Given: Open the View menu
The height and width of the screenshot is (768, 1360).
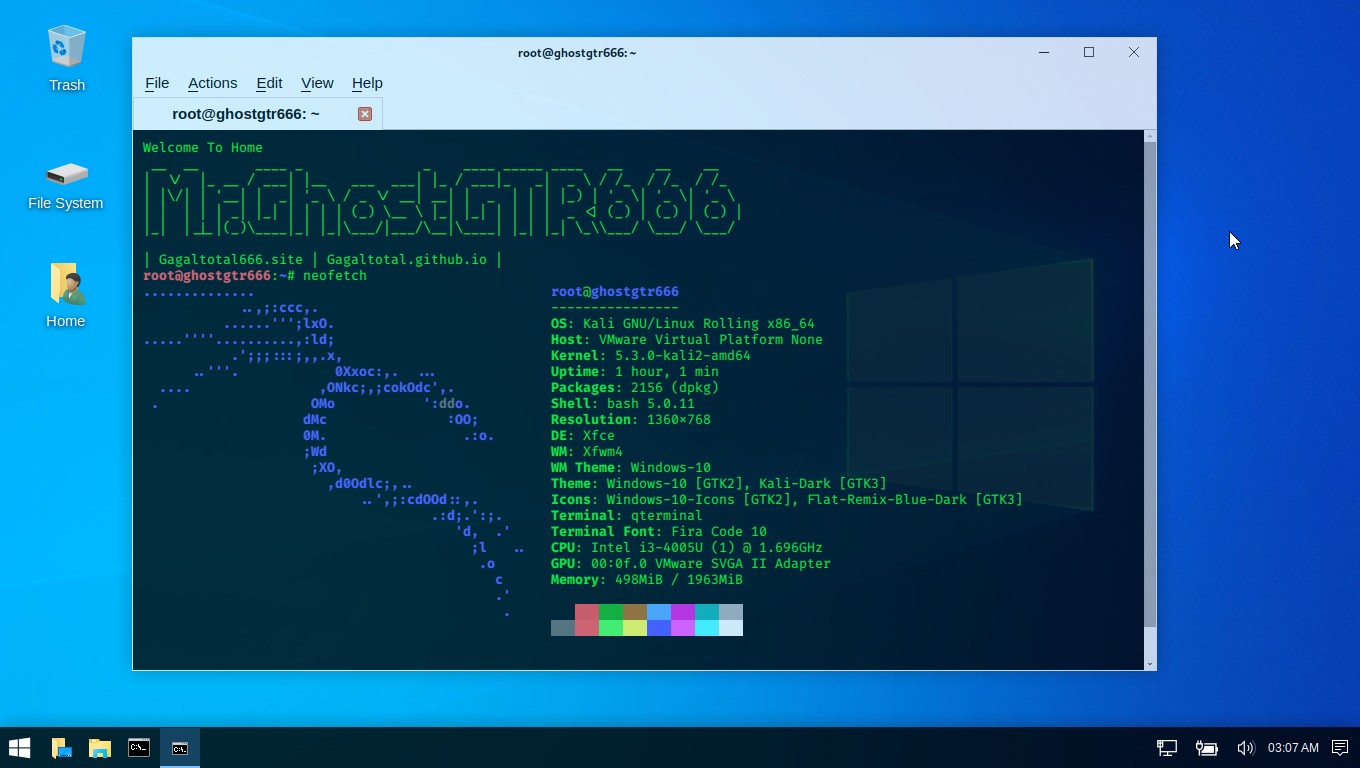Looking at the screenshot, I should [x=317, y=83].
